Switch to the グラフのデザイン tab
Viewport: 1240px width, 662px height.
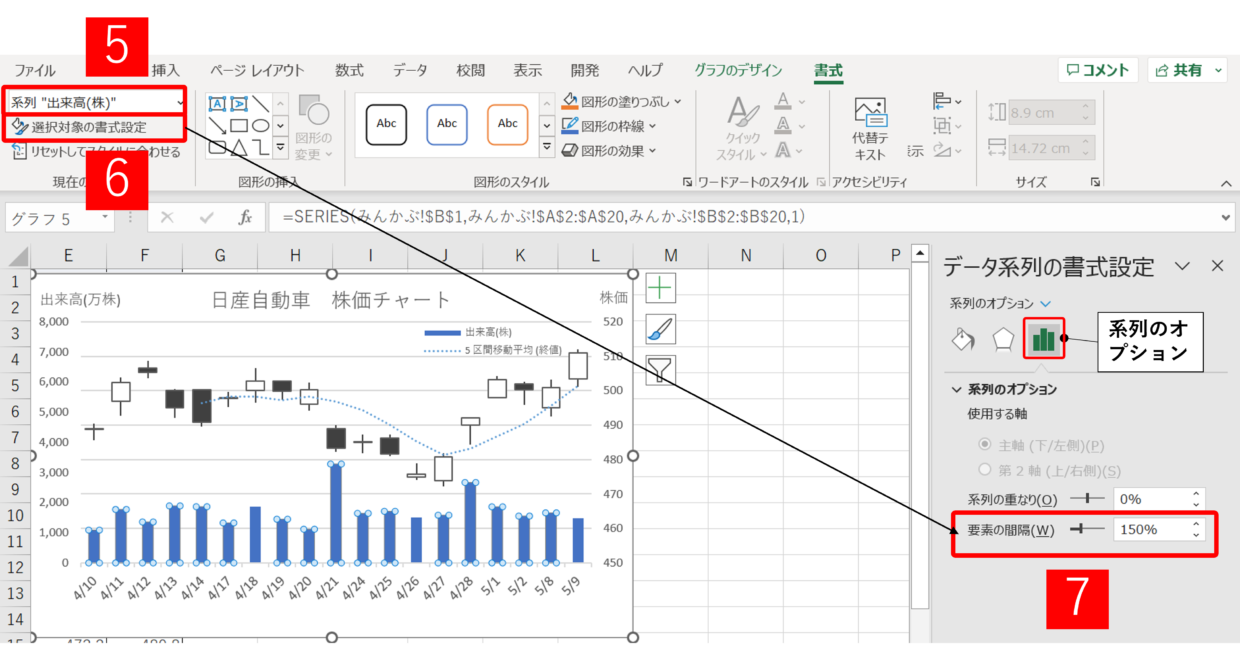pyautogui.click(x=739, y=70)
